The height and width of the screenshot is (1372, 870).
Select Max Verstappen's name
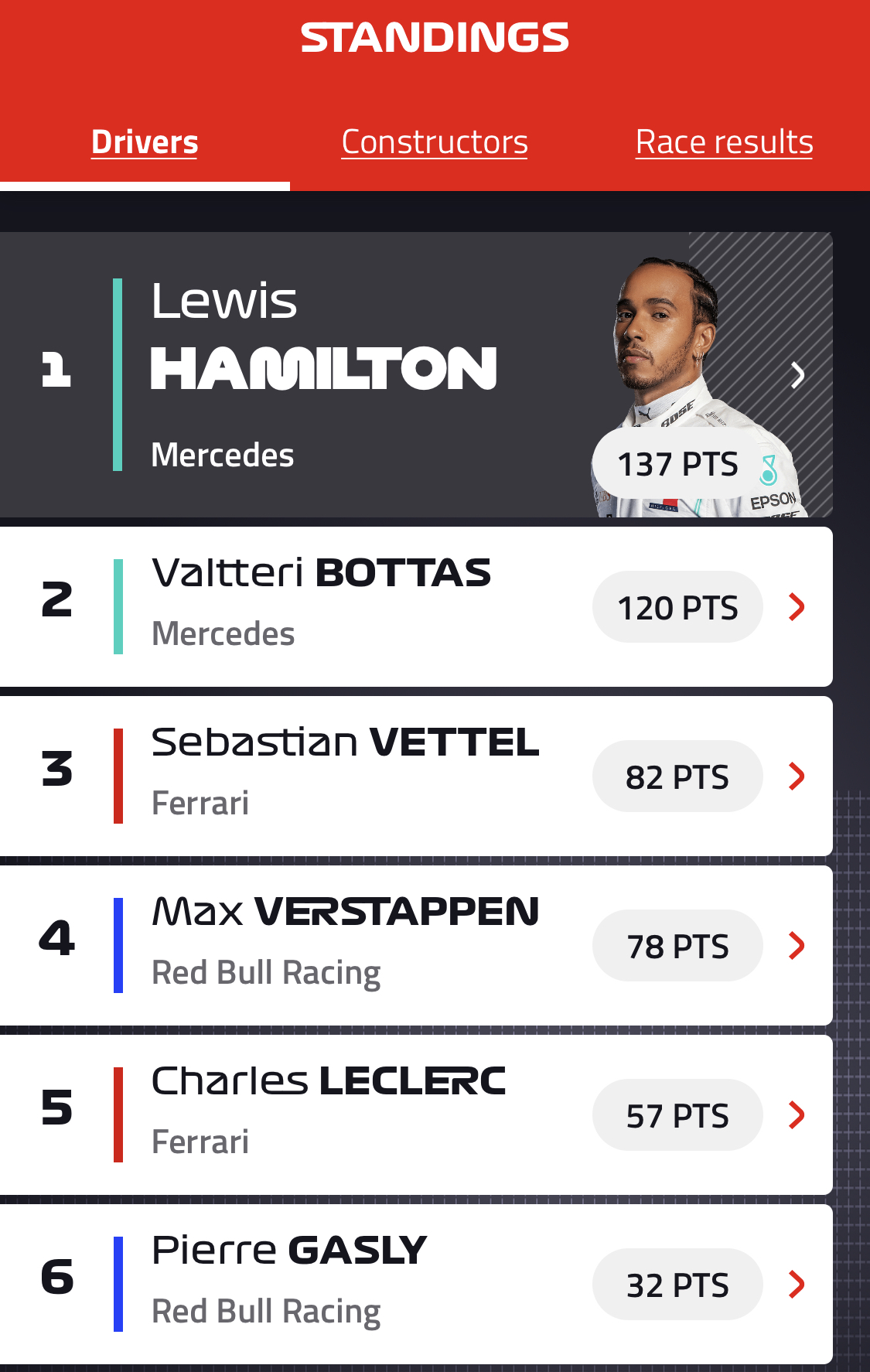[345, 912]
